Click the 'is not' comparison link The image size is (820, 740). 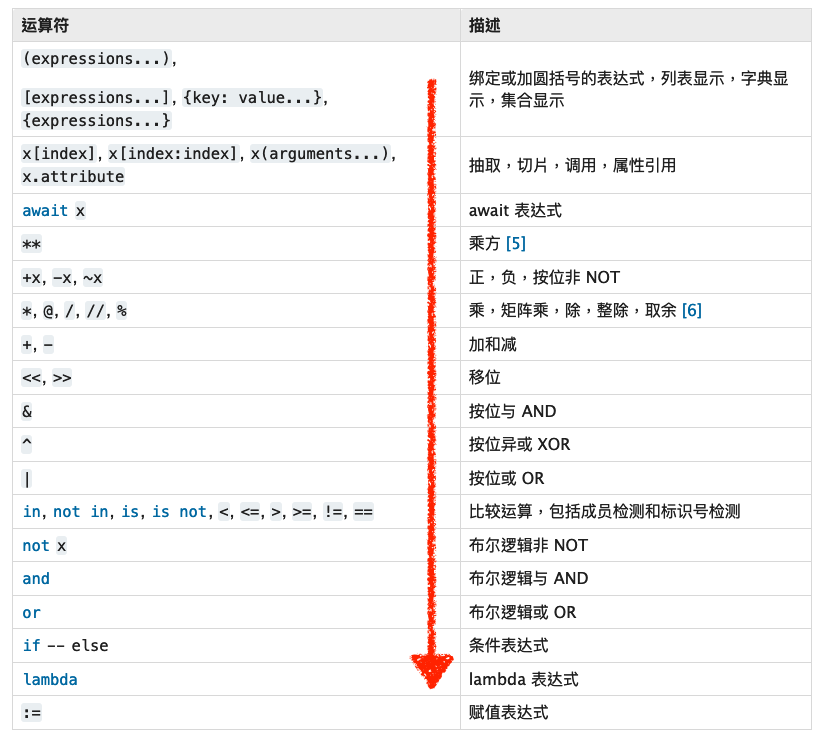180,512
